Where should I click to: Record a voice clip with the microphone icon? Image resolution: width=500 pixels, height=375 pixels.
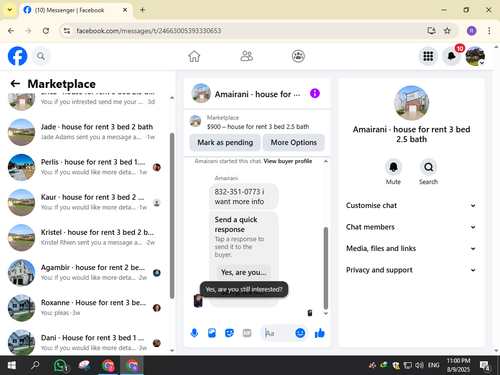(x=194, y=333)
